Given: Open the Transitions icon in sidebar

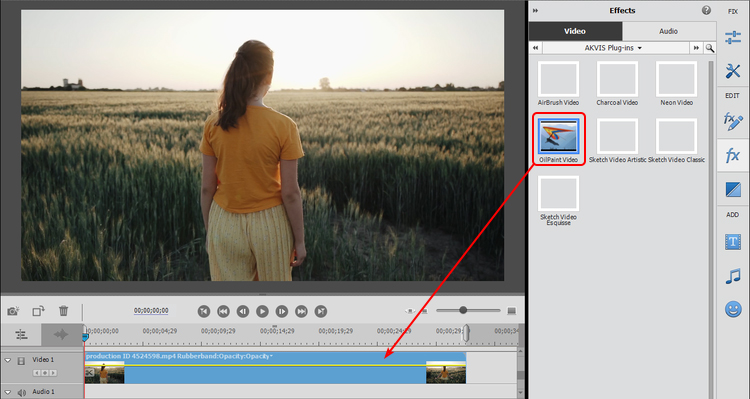Looking at the screenshot, I should pyautogui.click(x=732, y=189).
